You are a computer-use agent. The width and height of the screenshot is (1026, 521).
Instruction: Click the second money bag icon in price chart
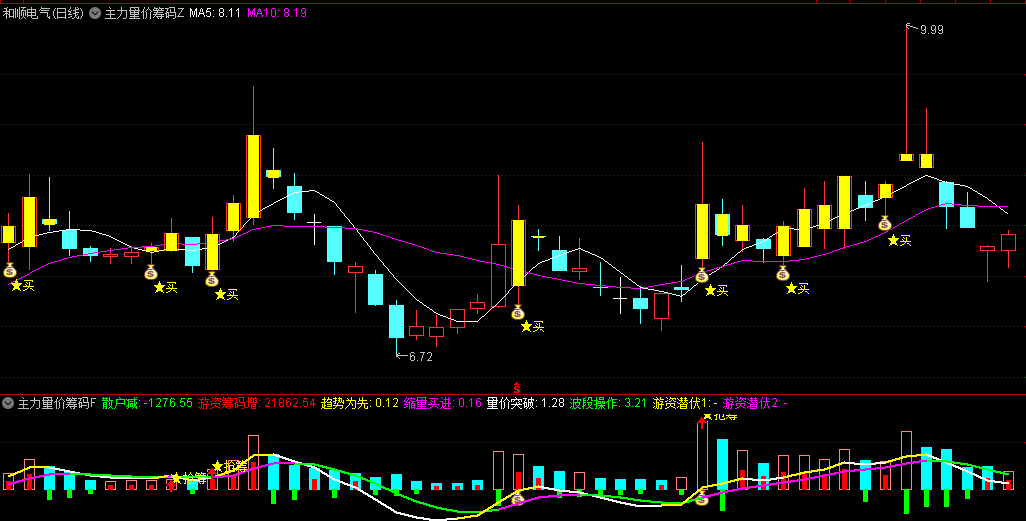click(150, 272)
